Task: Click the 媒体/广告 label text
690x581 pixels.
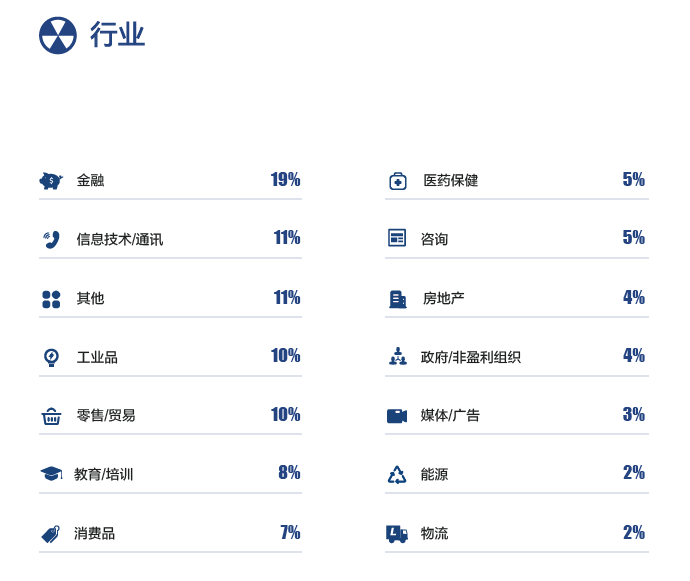Action: (x=450, y=415)
